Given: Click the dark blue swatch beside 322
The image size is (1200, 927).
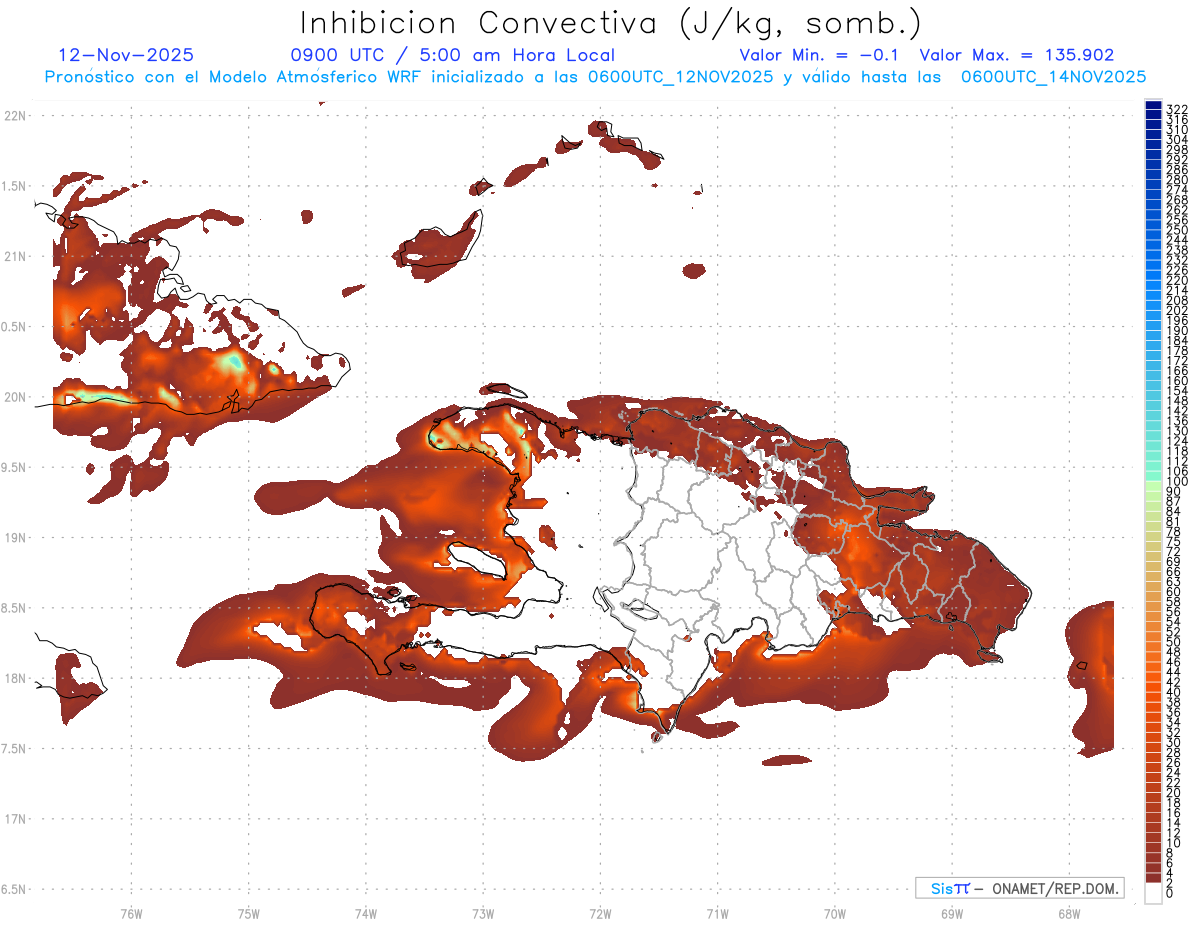Looking at the screenshot, I should (x=1153, y=104).
